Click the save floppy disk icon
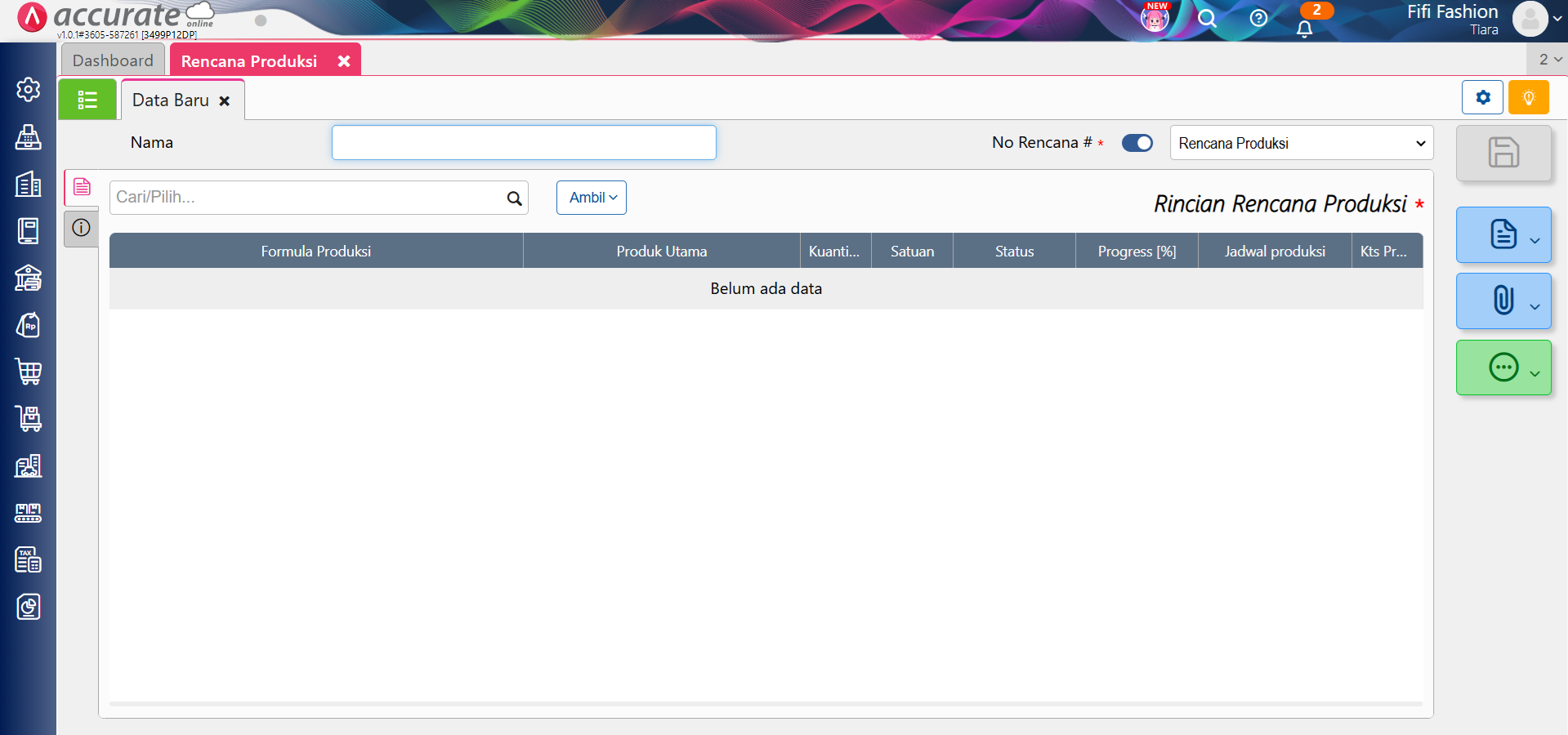The height and width of the screenshot is (735, 1568). pos(1503,153)
